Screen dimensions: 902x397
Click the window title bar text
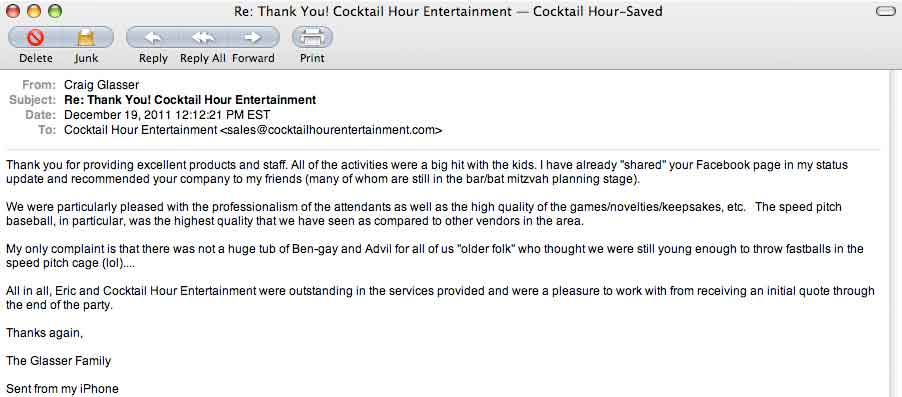448,11
